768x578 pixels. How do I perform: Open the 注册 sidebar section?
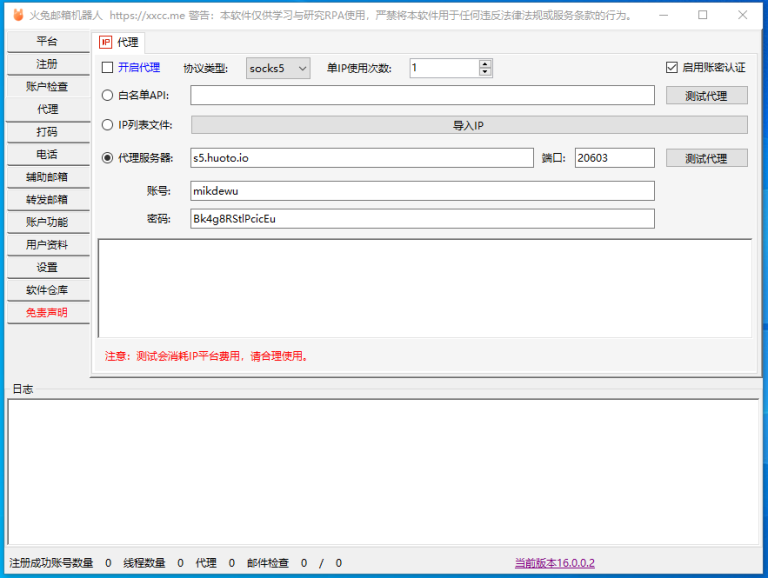(48, 64)
